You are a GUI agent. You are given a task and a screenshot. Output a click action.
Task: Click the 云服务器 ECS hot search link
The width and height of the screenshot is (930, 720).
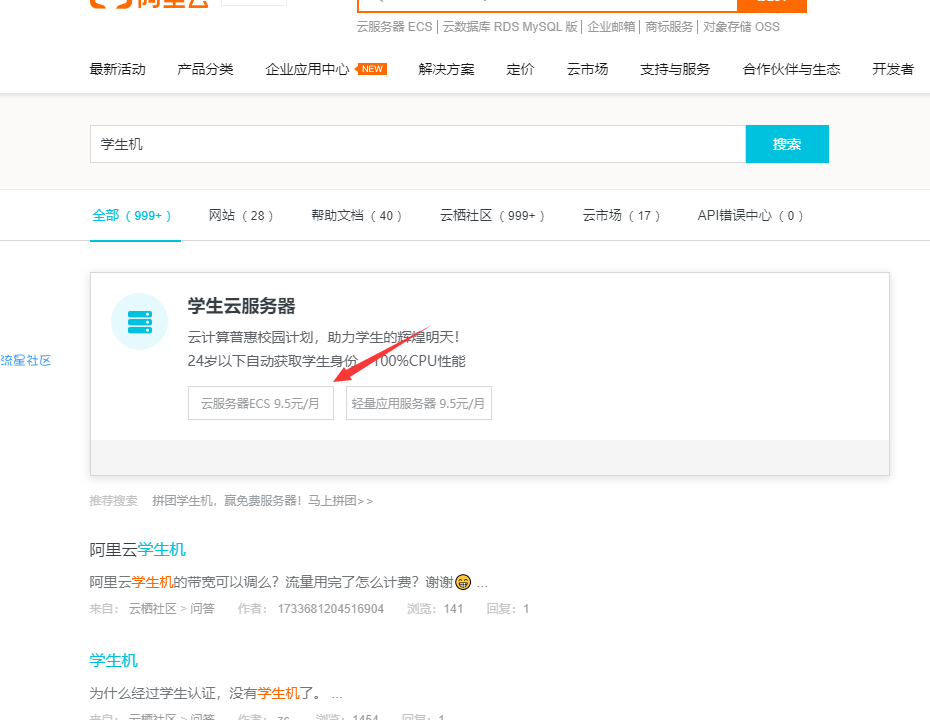(394, 27)
